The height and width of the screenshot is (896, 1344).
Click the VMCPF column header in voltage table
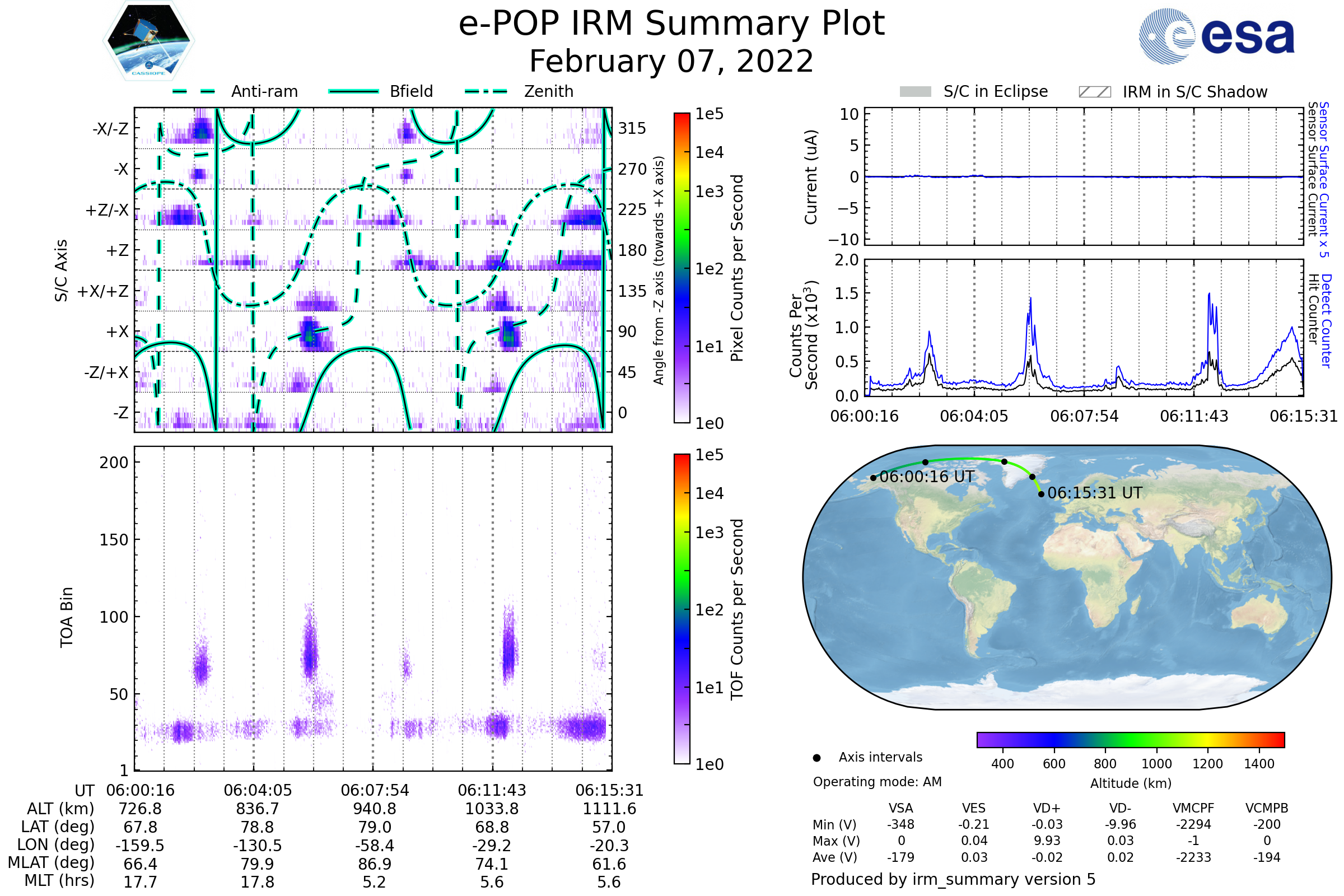(1193, 808)
